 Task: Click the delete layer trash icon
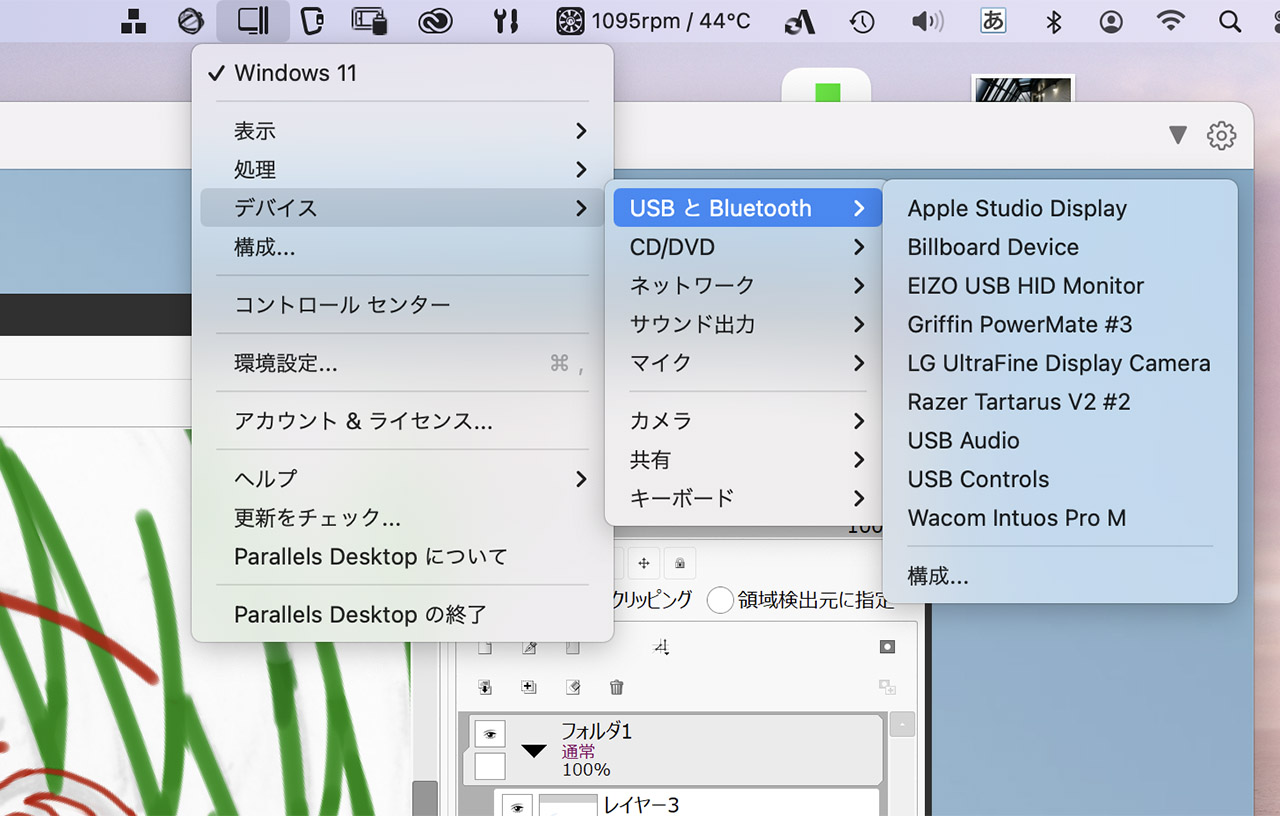(x=616, y=687)
